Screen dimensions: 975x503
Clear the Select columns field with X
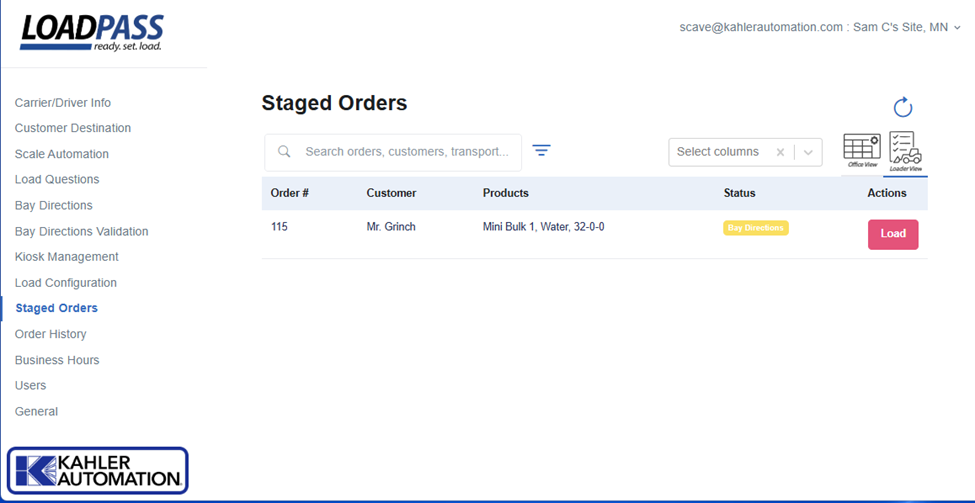(x=780, y=152)
